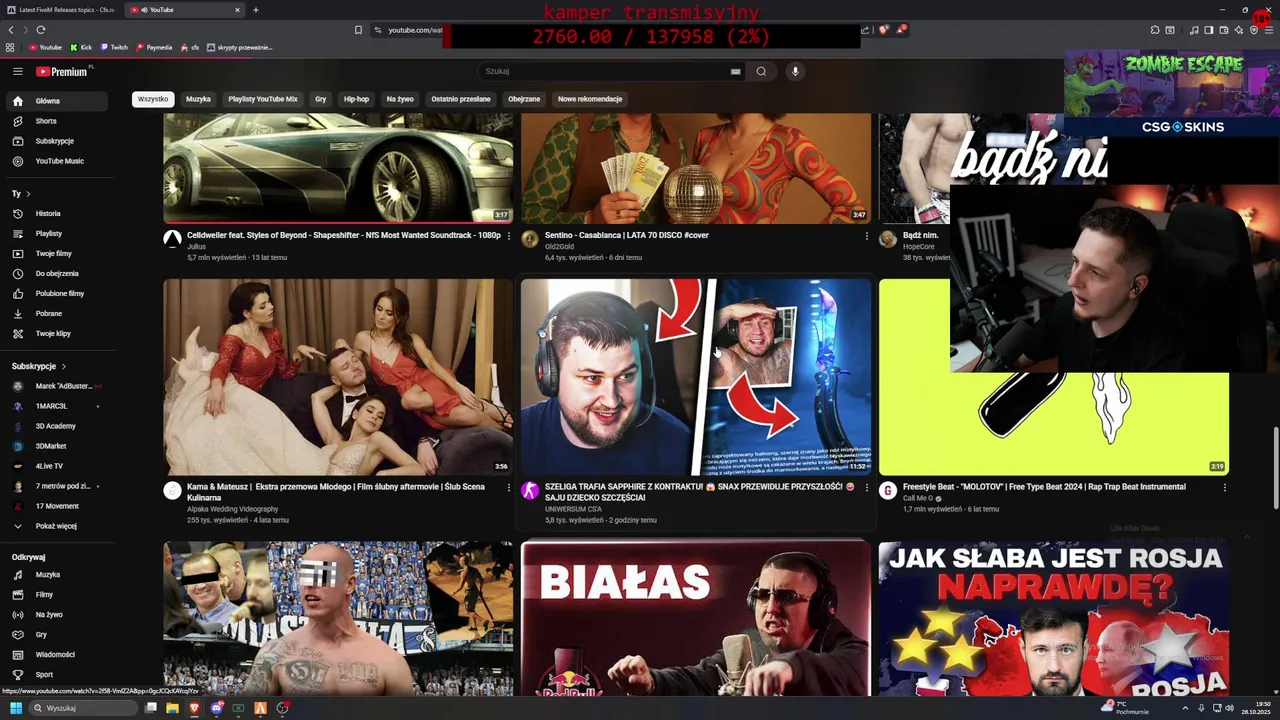The height and width of the screenshot is (720, 1280).
Task: Open options menu for Sentino Casablanca video
Action: tap(867, 236)
